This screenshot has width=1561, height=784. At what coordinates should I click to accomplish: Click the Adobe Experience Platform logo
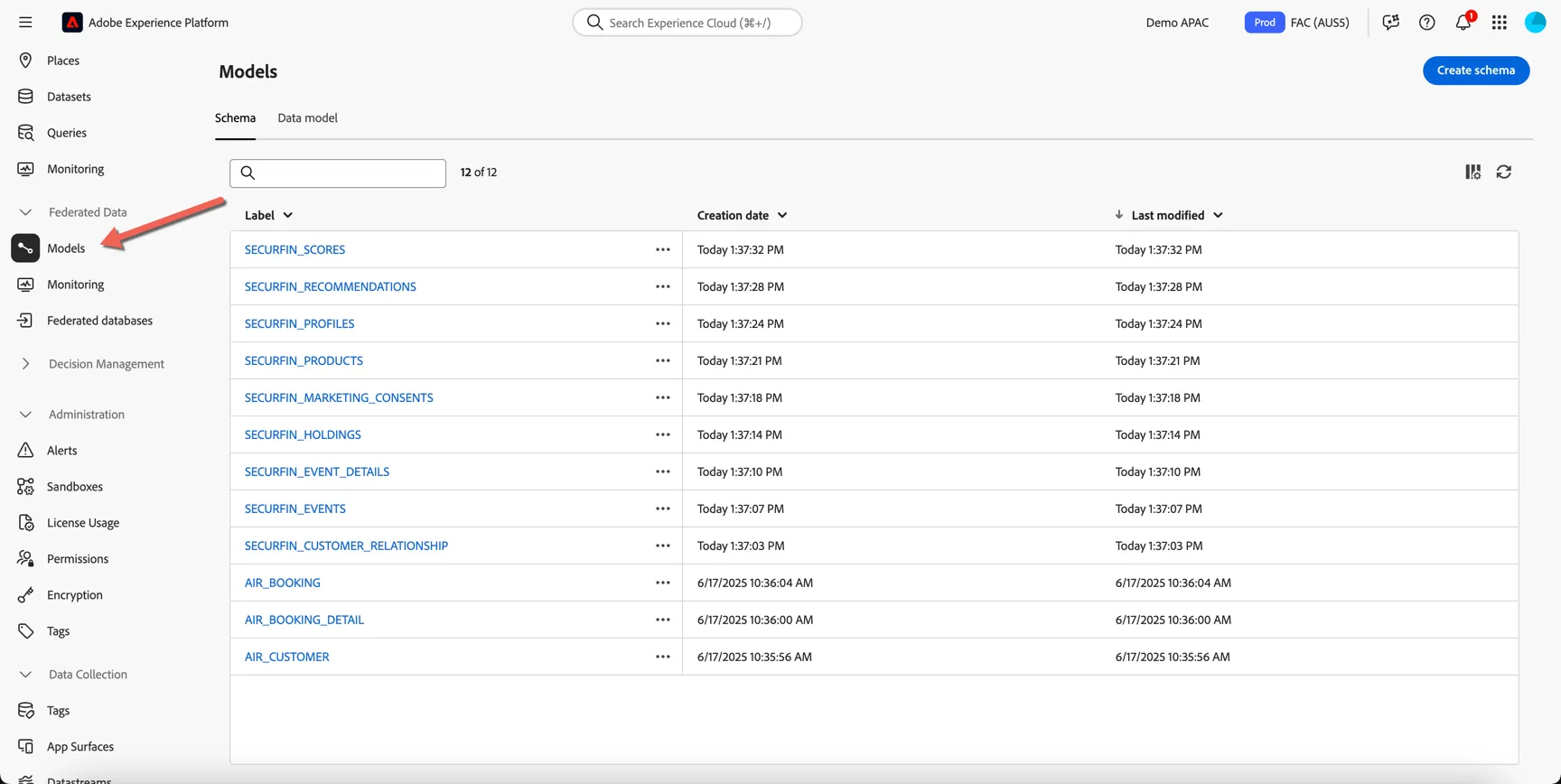pyautogui.click(x=72, y=23)
